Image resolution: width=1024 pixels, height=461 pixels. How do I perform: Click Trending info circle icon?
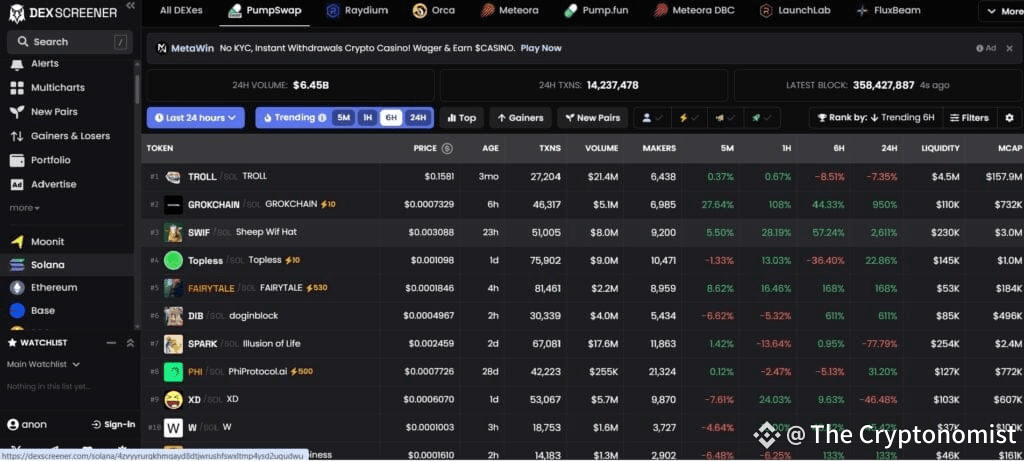pos(321,118)
